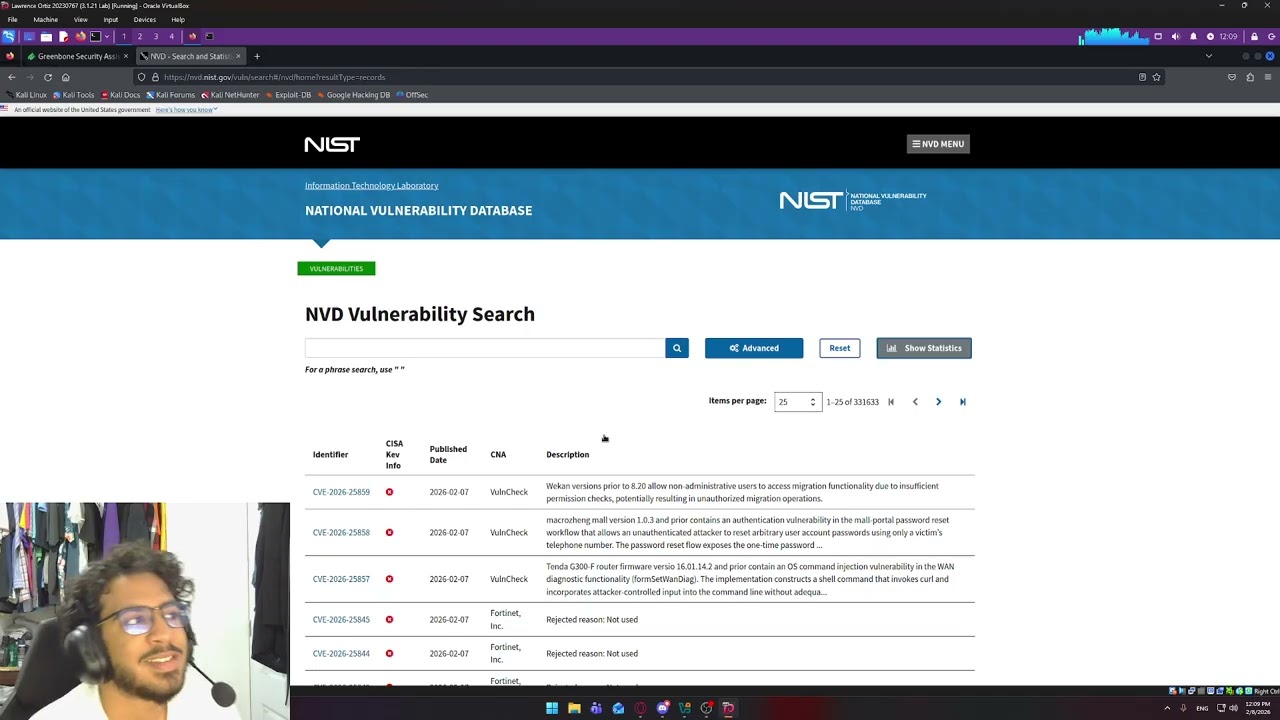
Task: Open the OffSec bookmark
Action: 412,95
